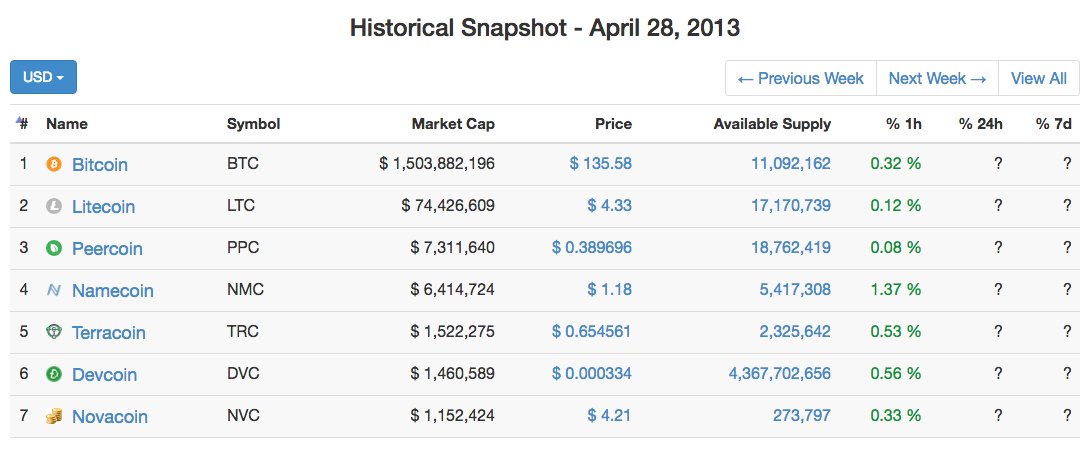
Task: Click the Peercoin logo icon
Action: (54, 248)
